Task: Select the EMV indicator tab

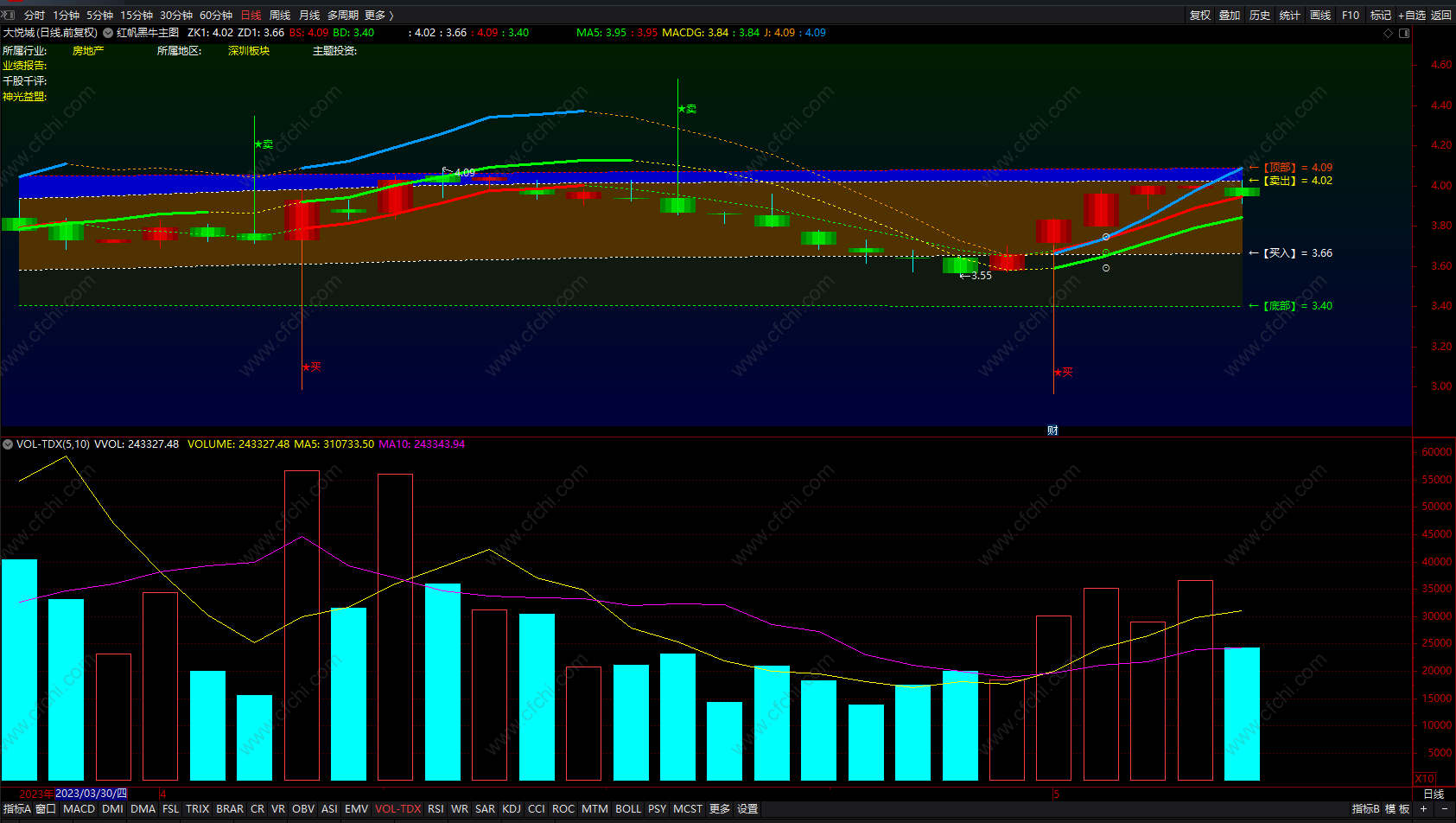Action: [356, 809]
